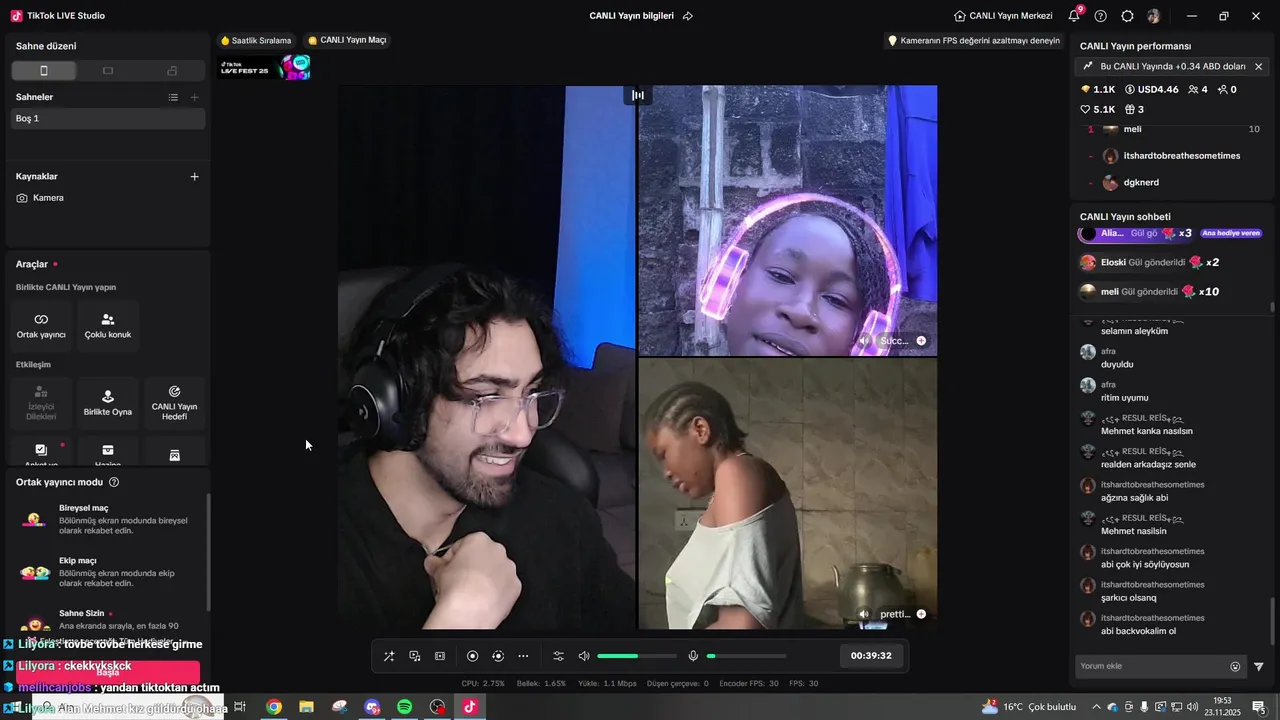Open media music icon in control bar
This screenshot has width=1280, height=720.
[x=415, y=656]
